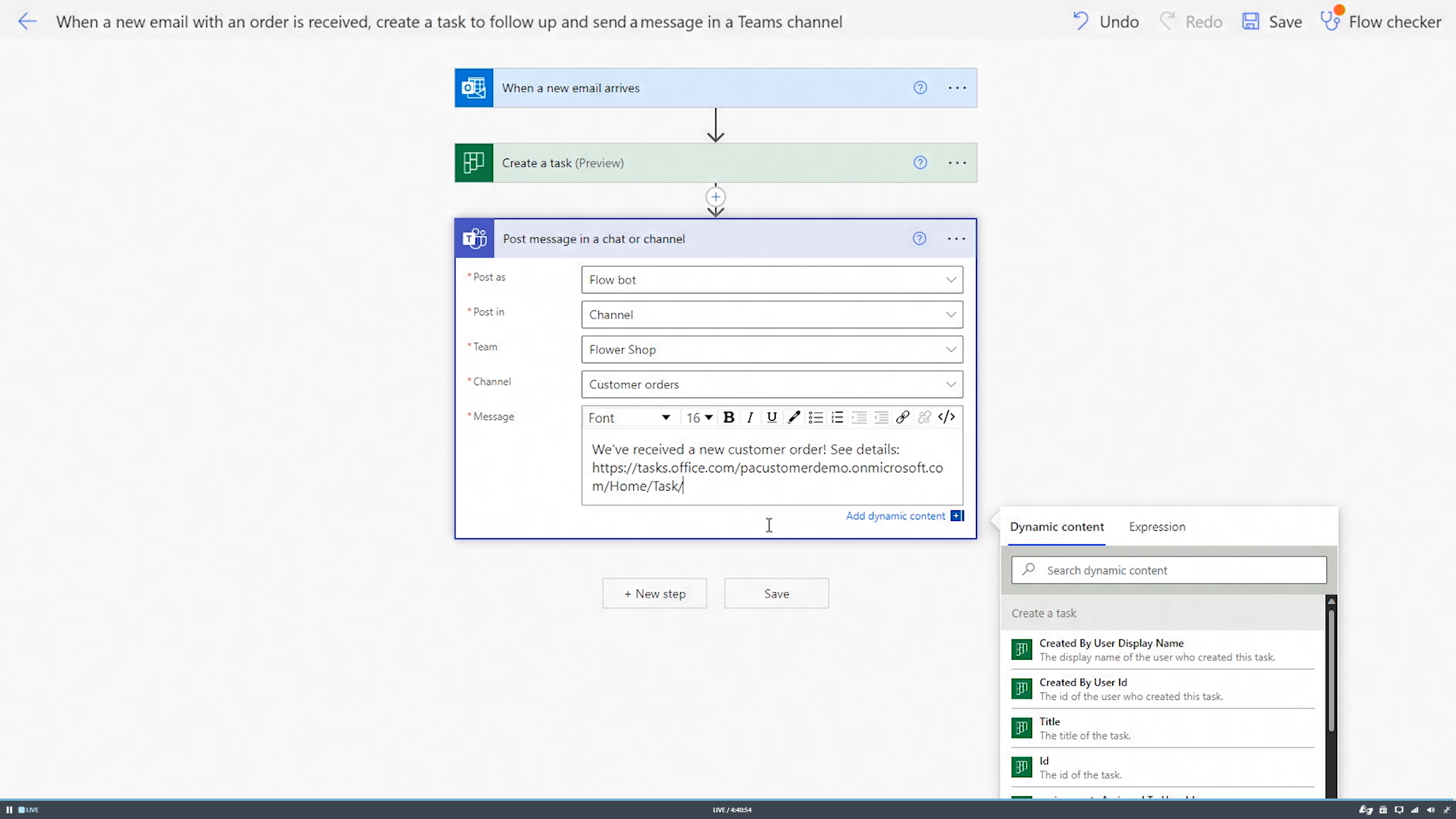Toggle bold formatting in message editor
The image size is (1456, 819).
[x=728, y=417]
